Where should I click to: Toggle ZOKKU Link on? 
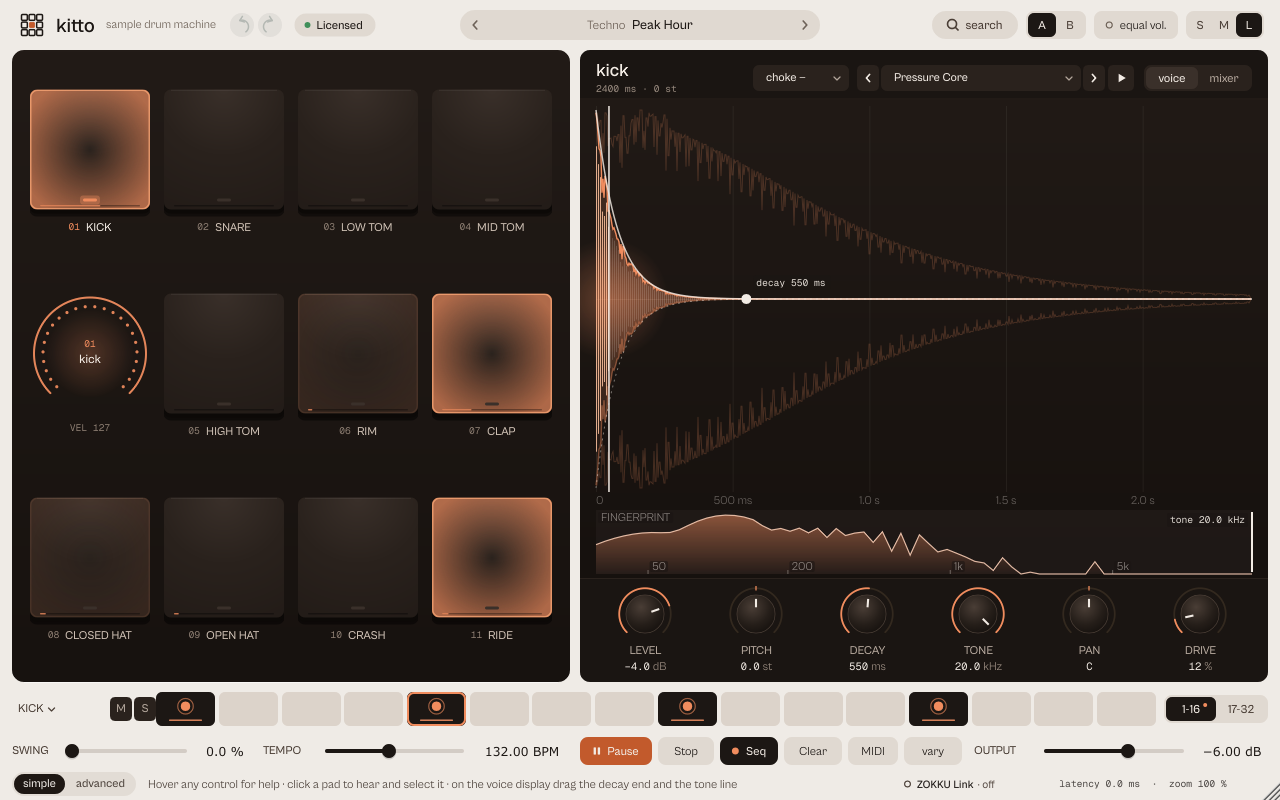[x=949, y=784]
